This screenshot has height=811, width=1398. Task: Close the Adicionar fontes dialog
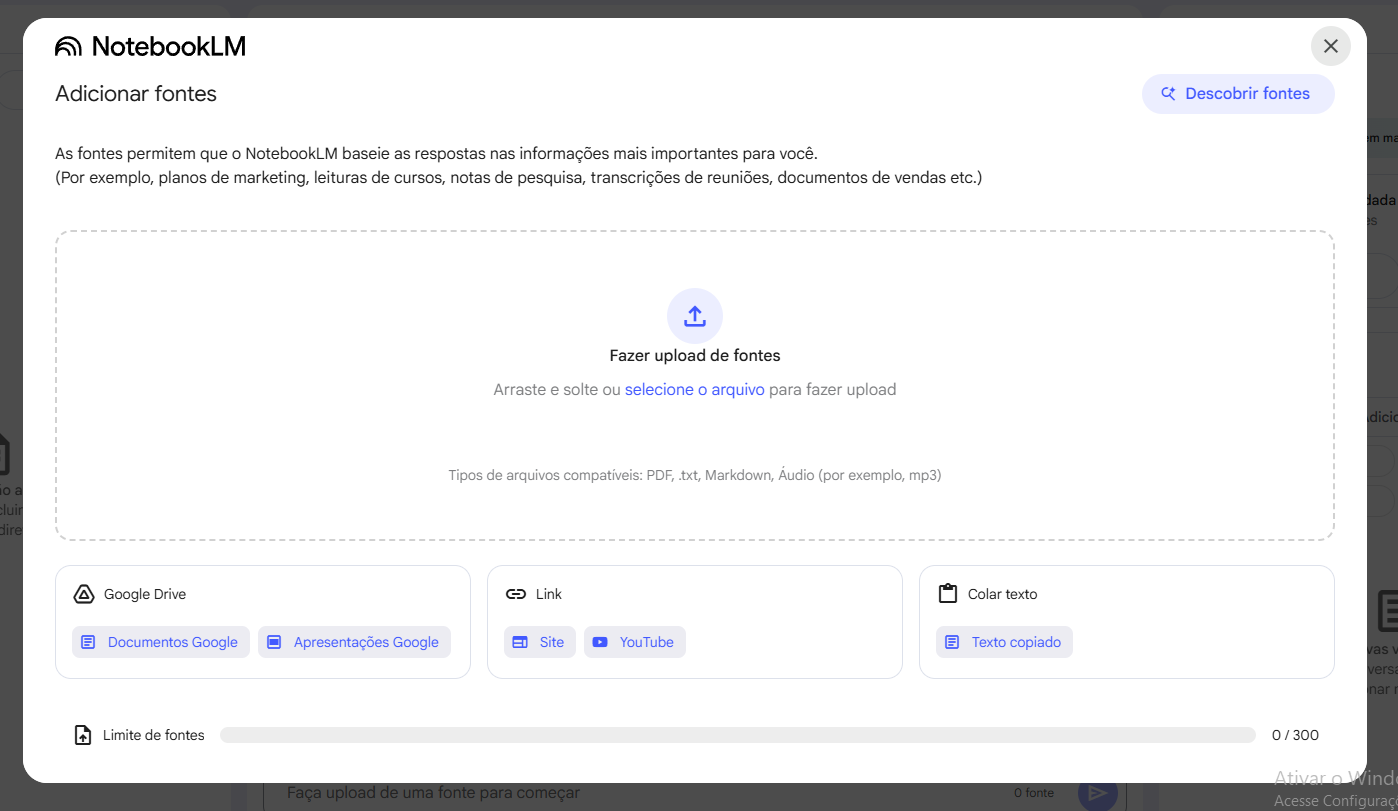1330,46
